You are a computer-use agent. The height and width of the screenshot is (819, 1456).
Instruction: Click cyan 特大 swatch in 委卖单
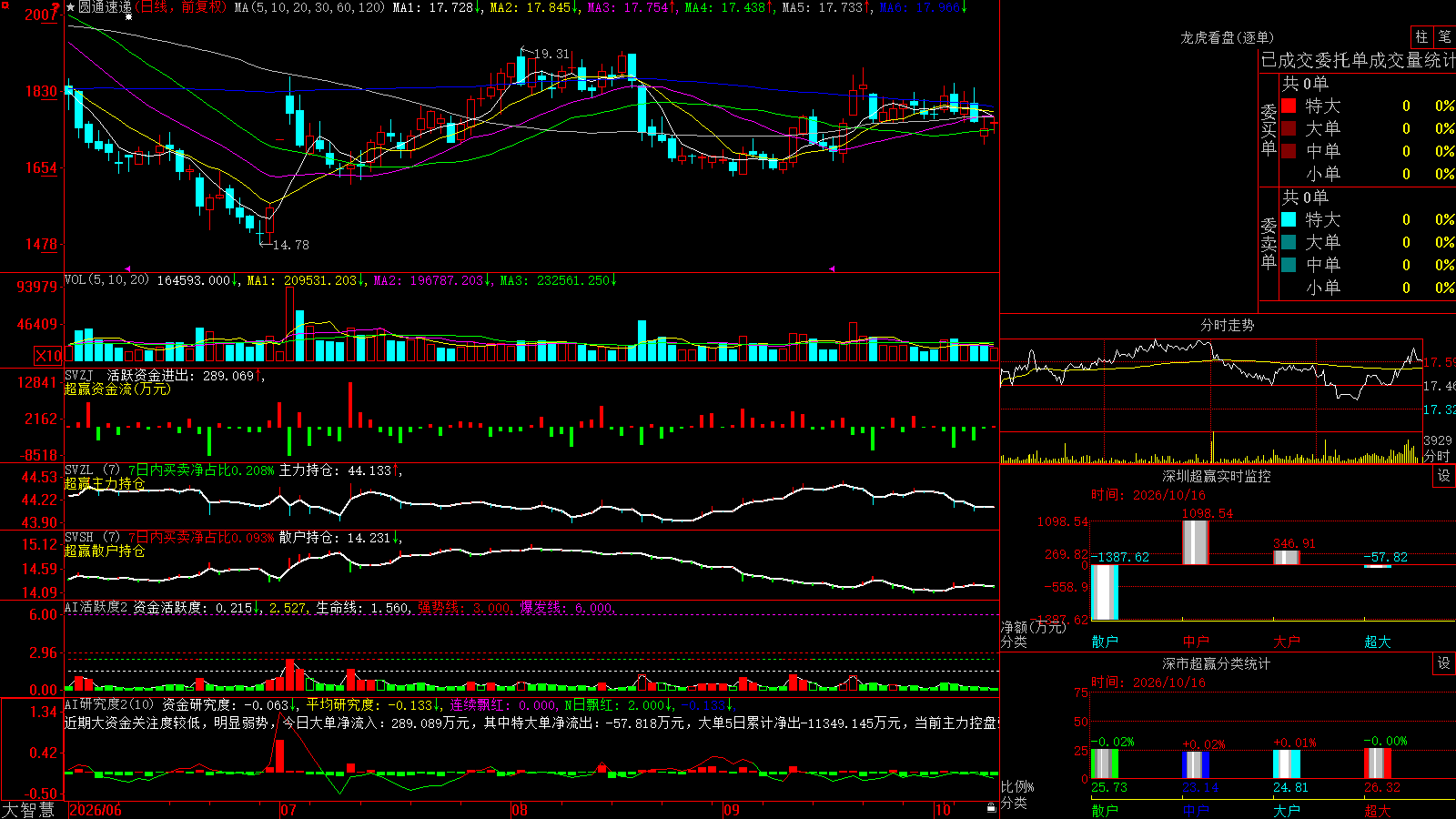point(1289,219)
